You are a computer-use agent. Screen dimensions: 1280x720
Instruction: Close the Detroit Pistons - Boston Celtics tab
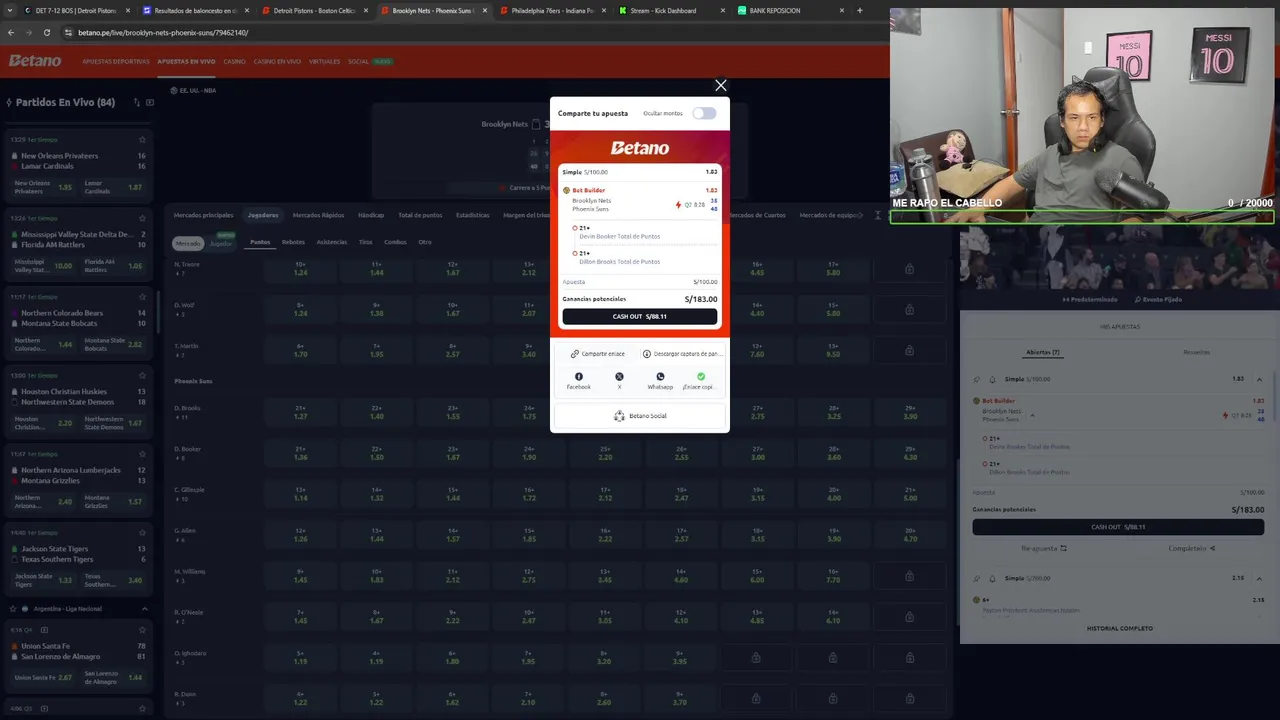(x=366, y=10)
